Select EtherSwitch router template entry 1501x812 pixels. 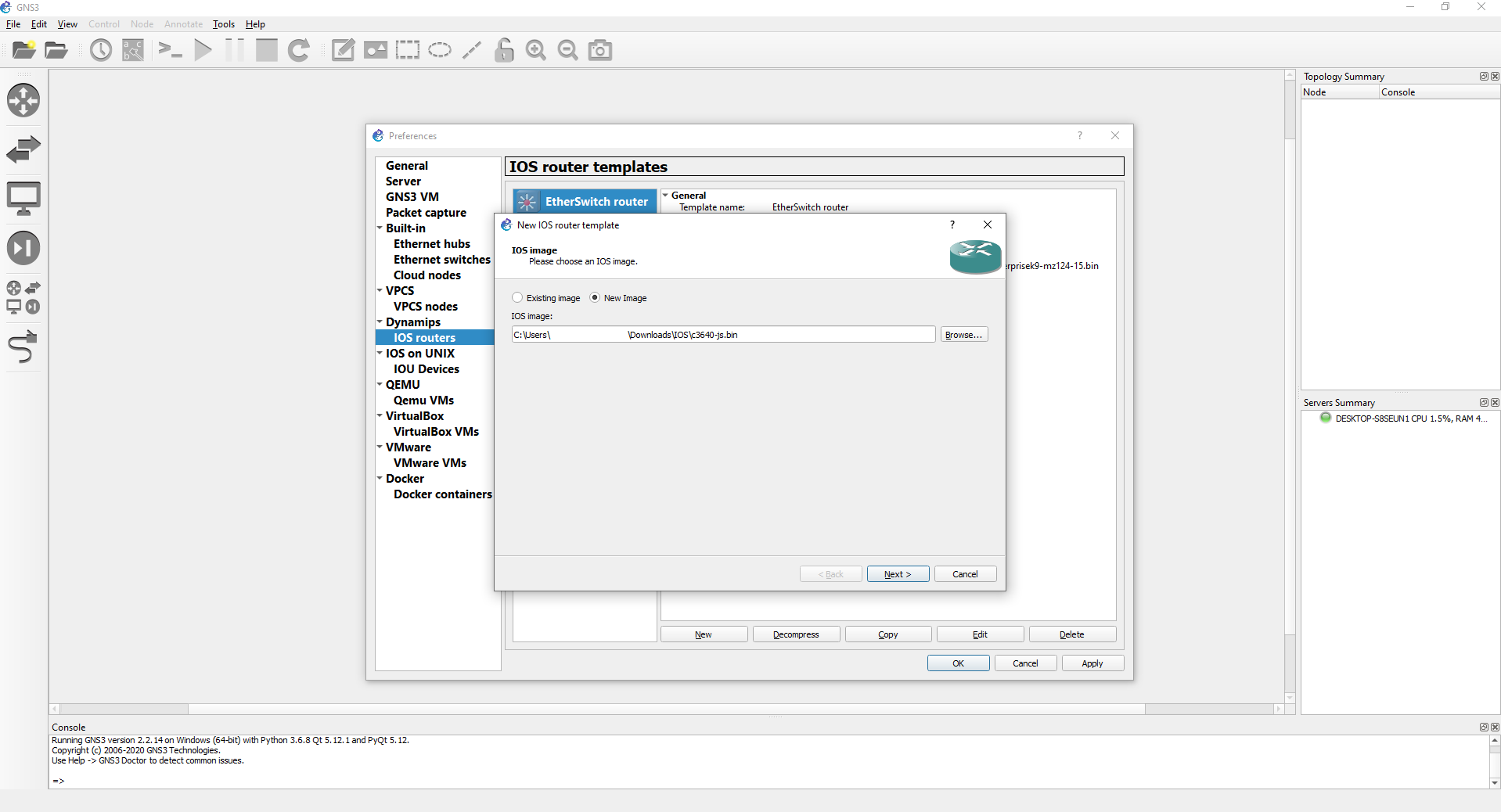click(x=584, y=201)
